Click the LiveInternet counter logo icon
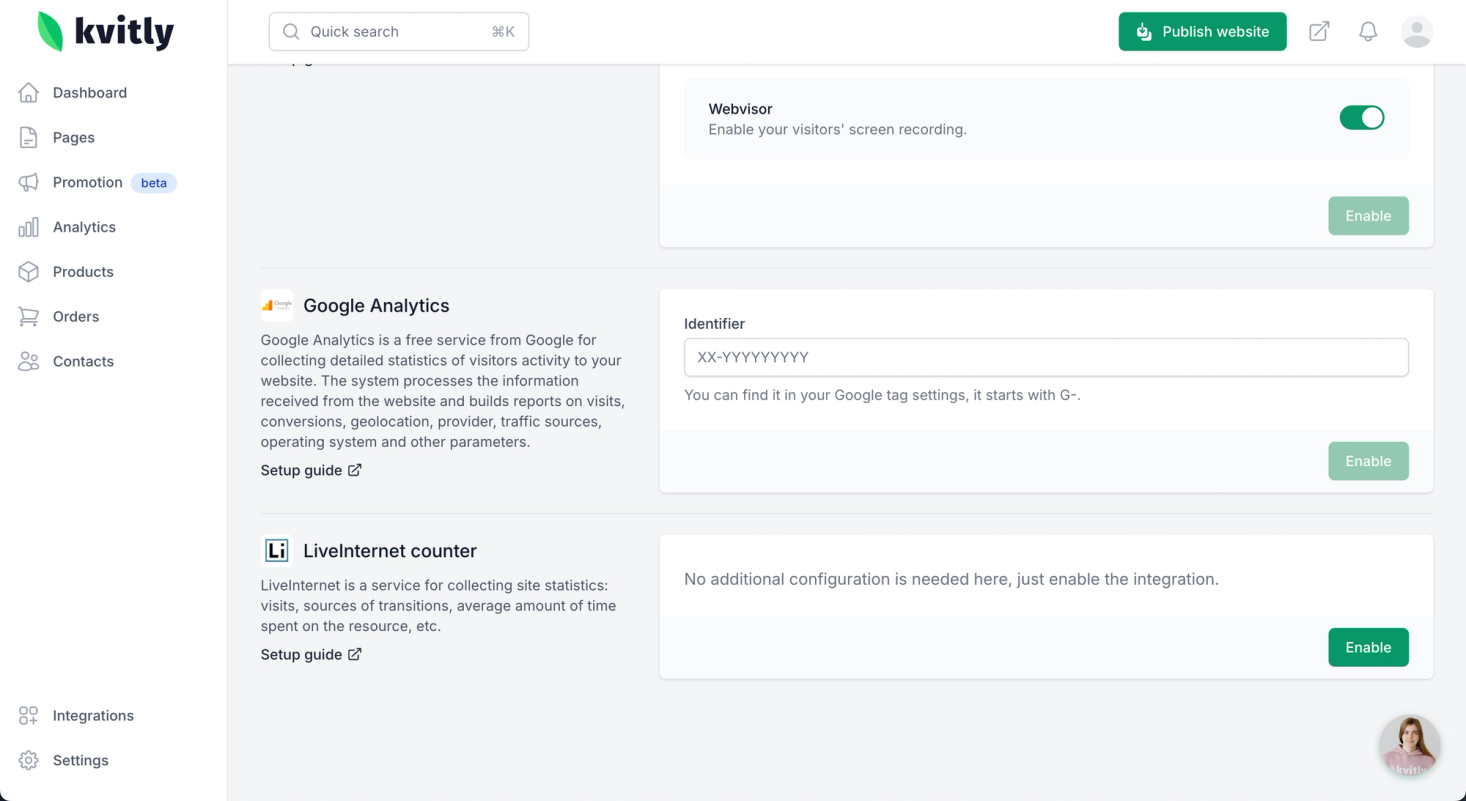 [x=277, y=550]
